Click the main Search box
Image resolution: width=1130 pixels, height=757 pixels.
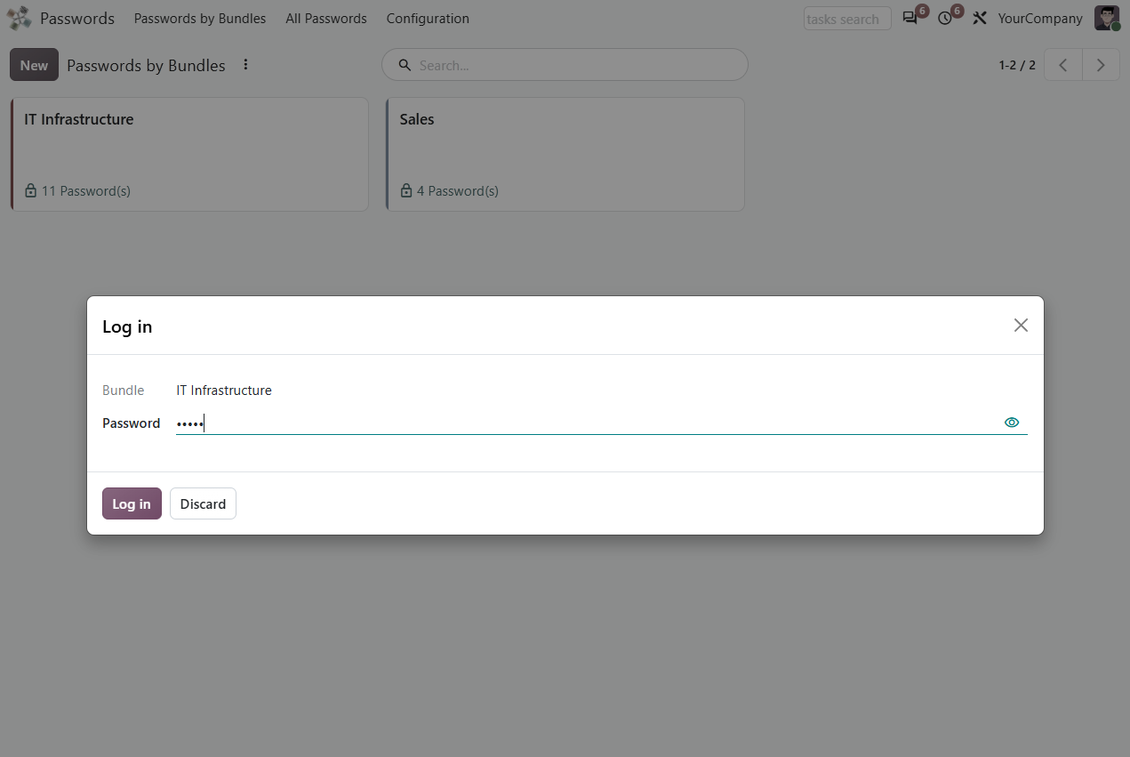(x=565, y=65)
